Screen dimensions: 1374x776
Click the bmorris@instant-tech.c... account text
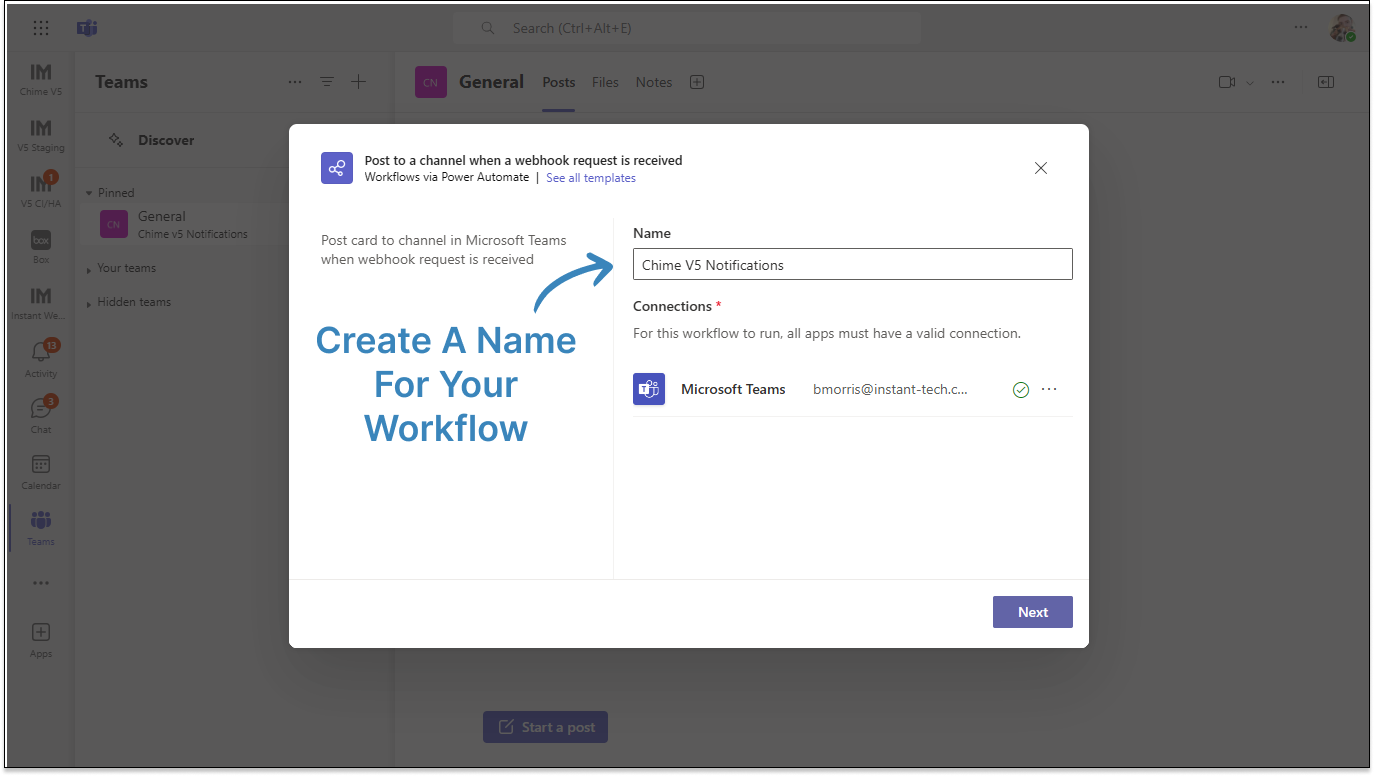[x=890, y=389]
